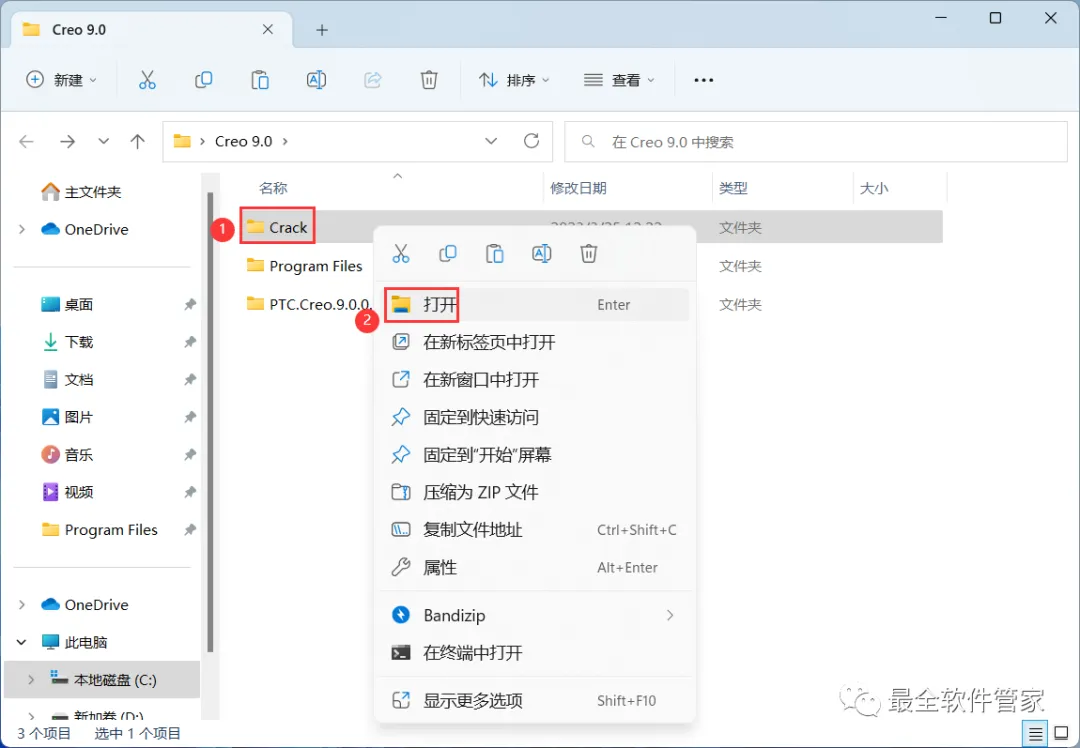
Task: Open 桌面 in the sidebar
Action: (68, 304)
